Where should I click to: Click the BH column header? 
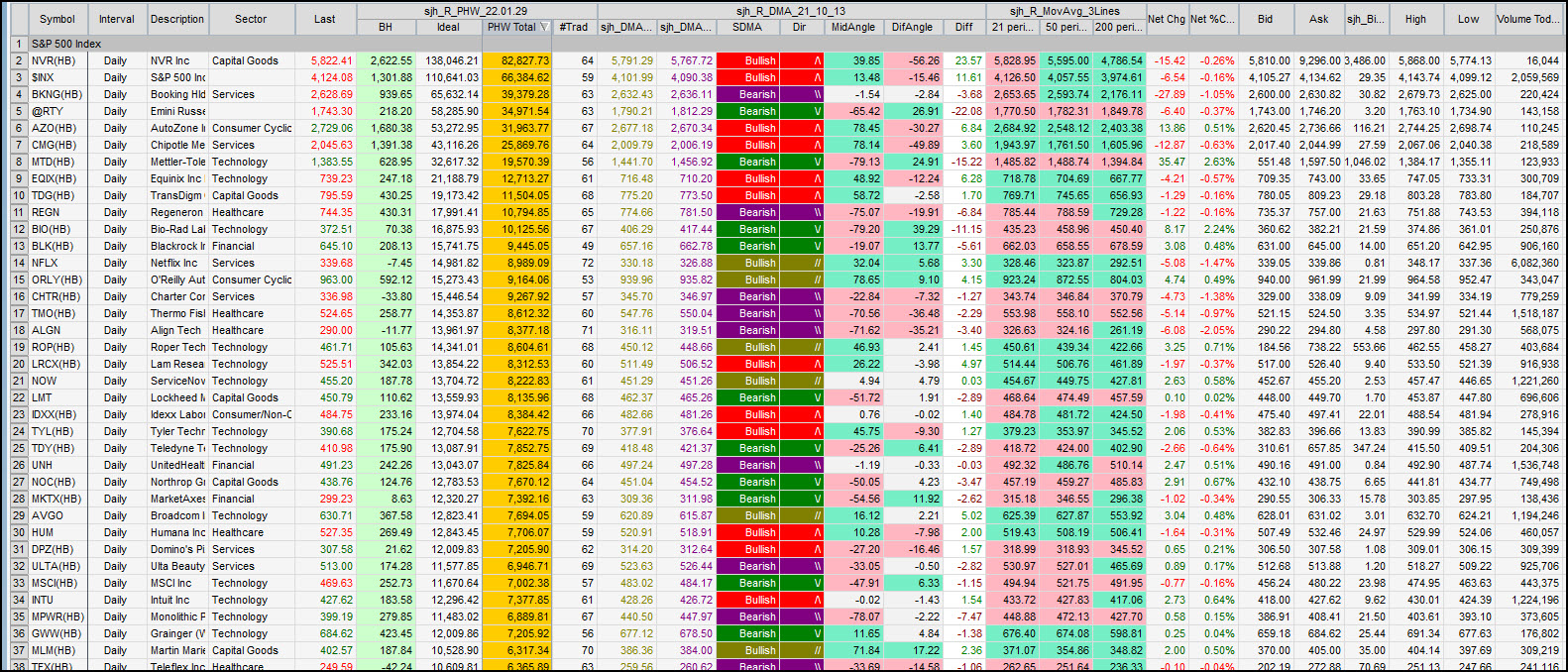pyautogui.click(x=386, y=27)
